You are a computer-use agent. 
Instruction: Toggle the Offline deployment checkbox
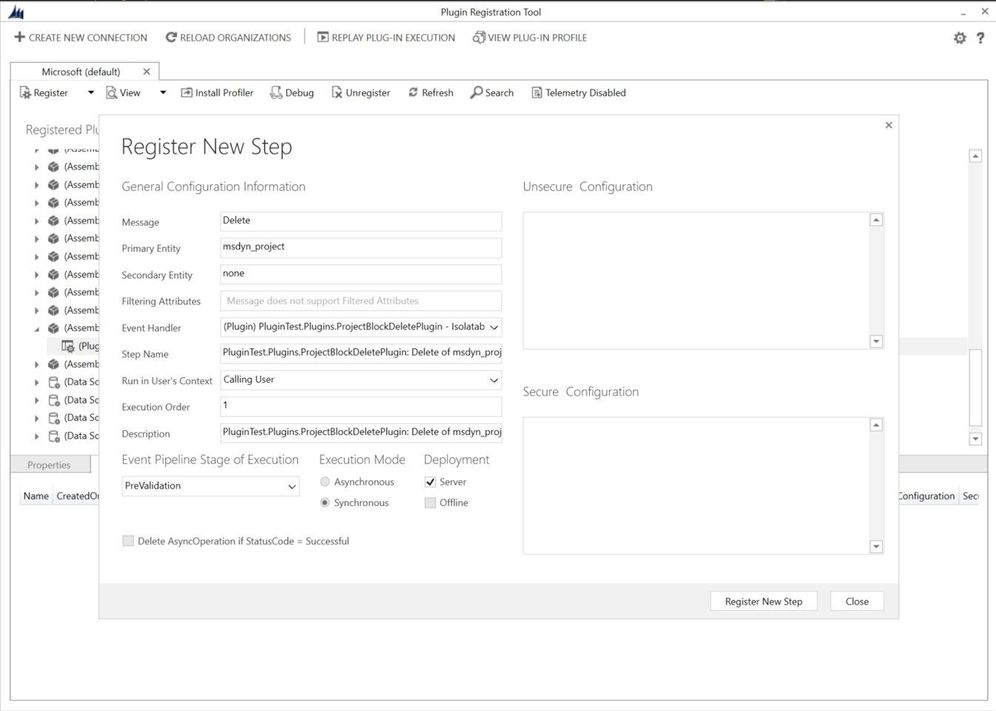(430, 503)
